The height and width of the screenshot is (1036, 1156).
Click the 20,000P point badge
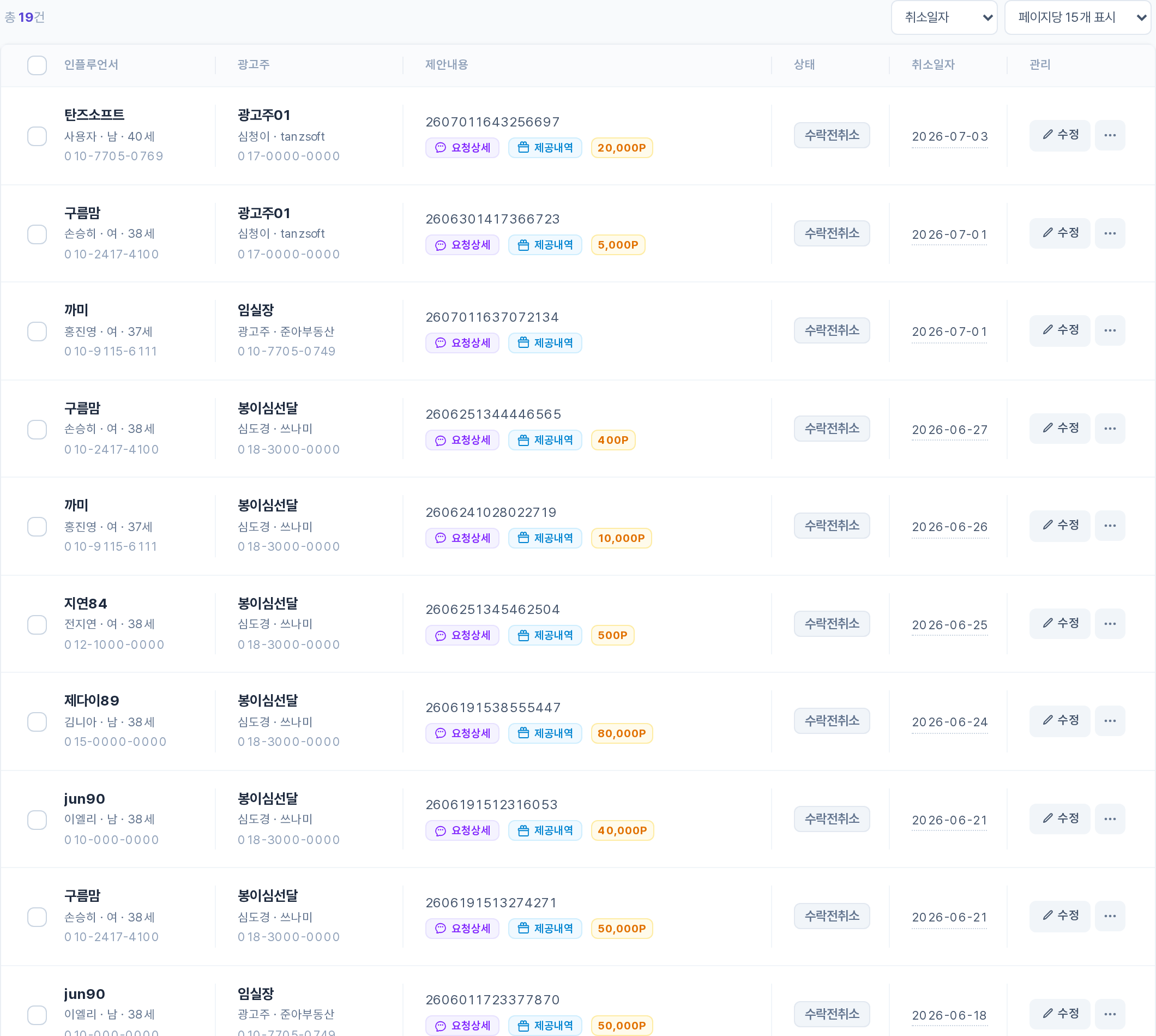click(622, 148)
